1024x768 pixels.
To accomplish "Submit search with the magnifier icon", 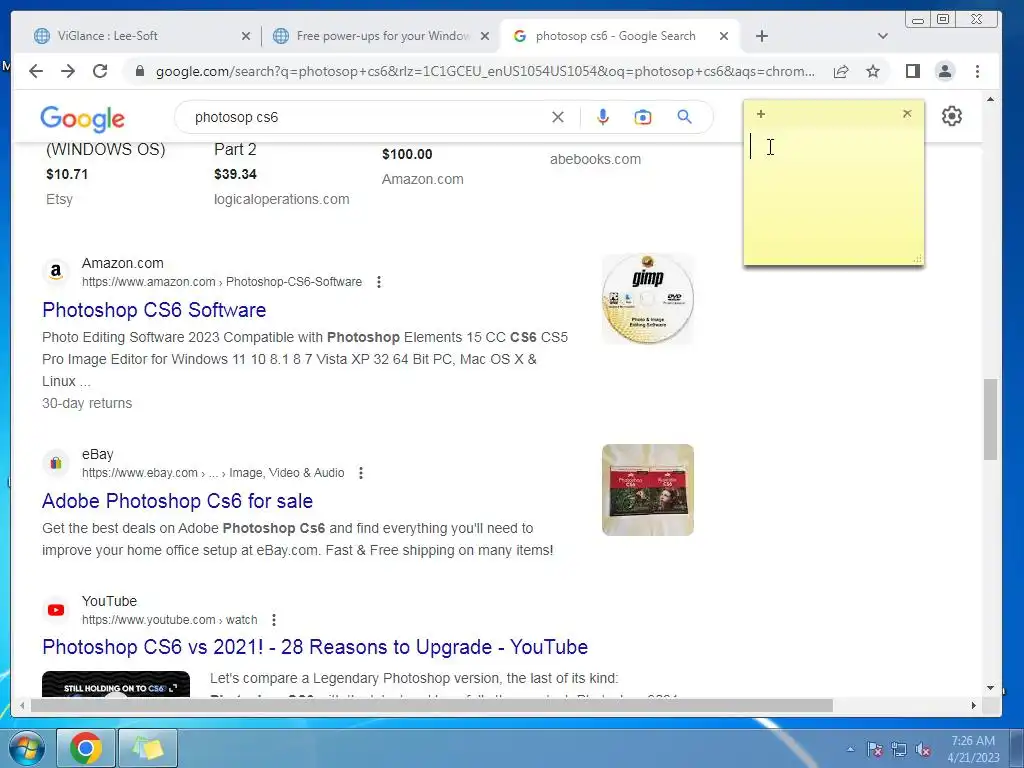I will point(684,117).
